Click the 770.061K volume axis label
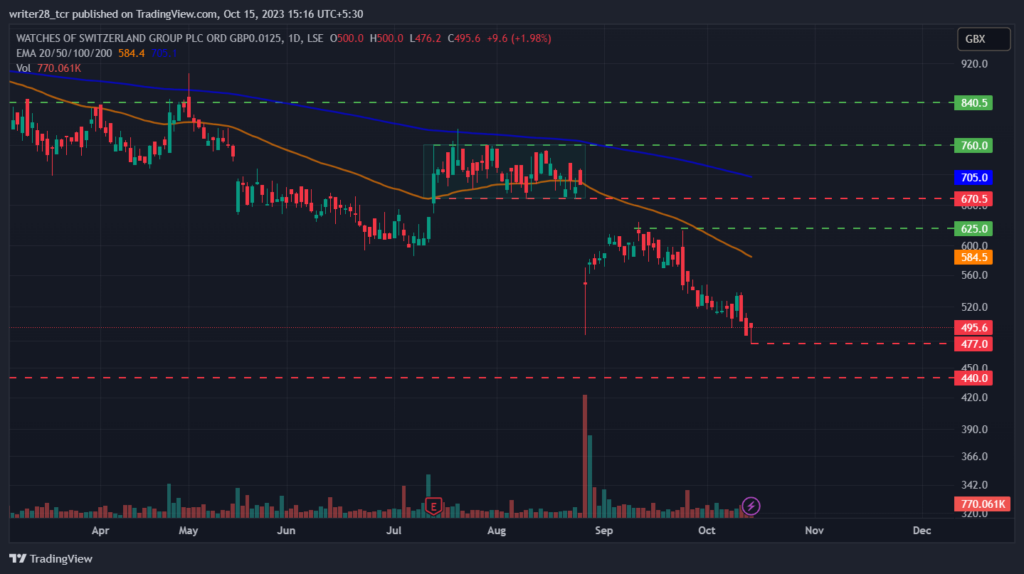1024x574 pixels. point(982,504)
